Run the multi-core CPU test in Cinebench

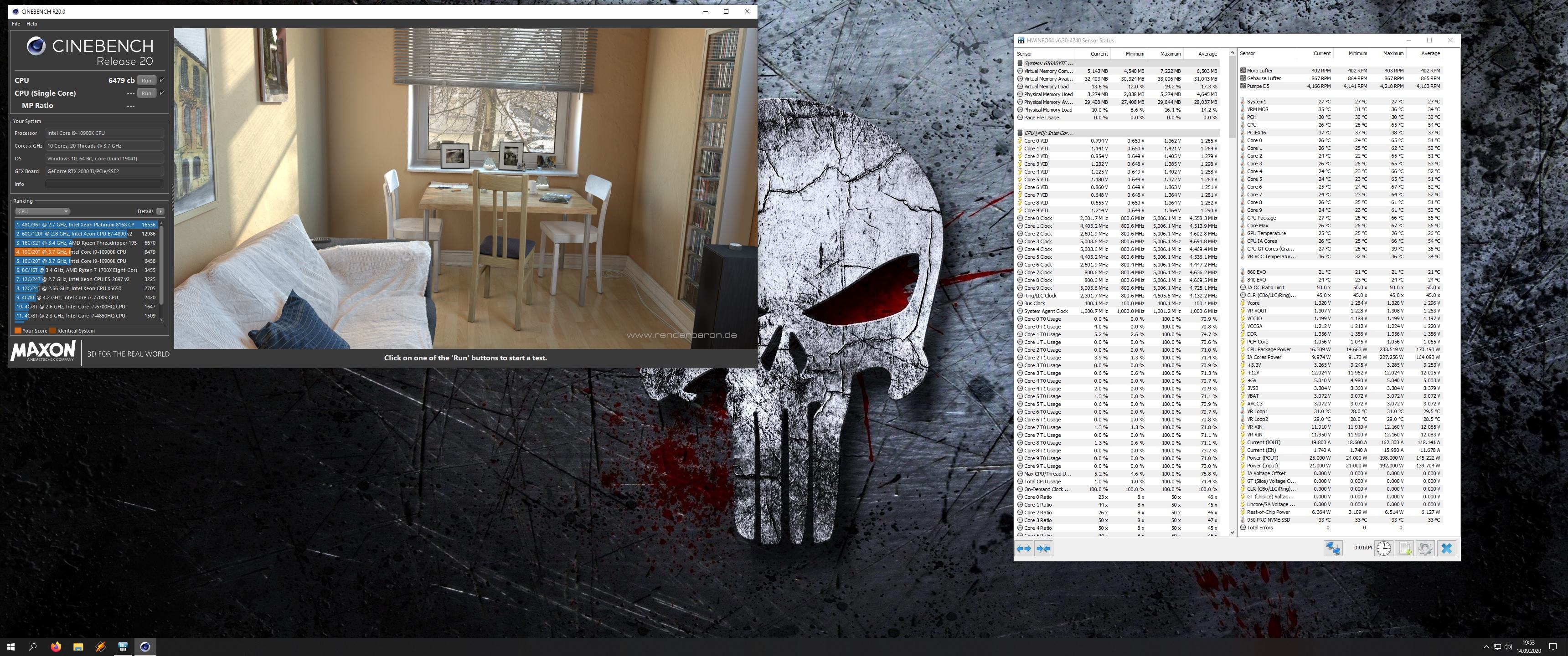pyautogui.click(x=146, y=80)
